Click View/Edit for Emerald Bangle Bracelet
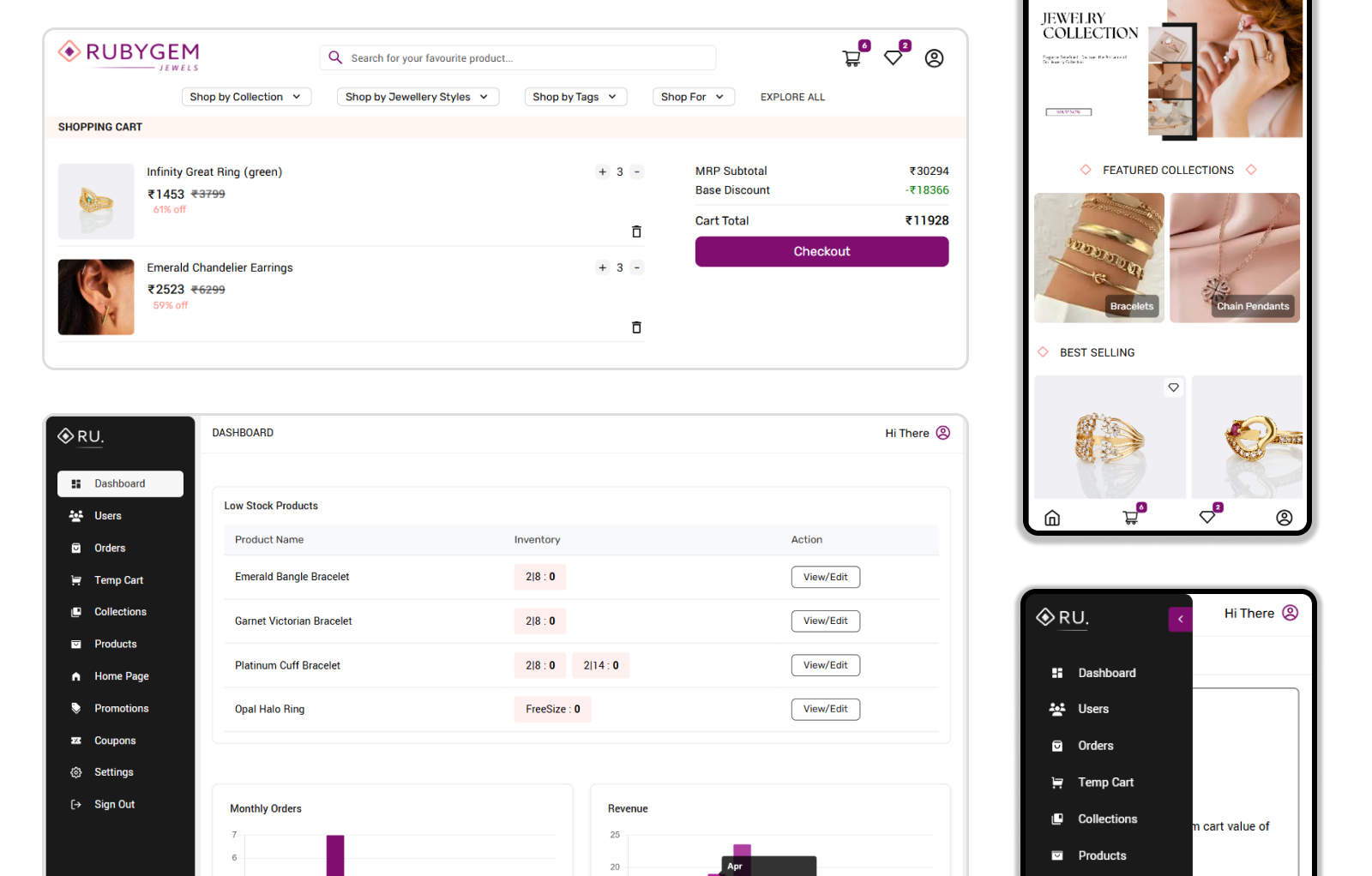Screen dimensions: 1372x876 pos(825,577)
